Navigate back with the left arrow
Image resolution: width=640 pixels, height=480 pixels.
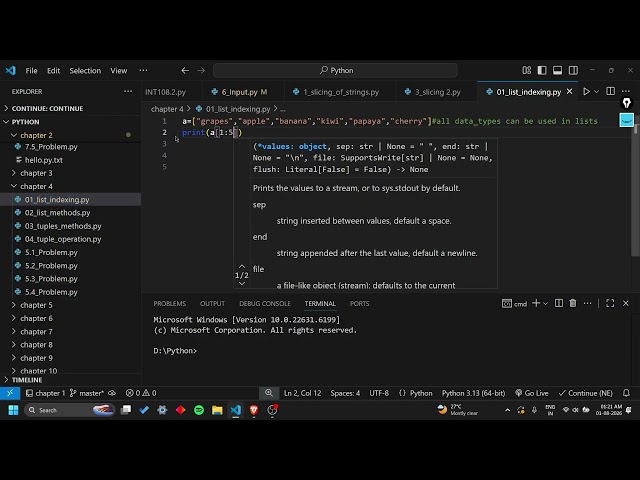coord(185,71)
